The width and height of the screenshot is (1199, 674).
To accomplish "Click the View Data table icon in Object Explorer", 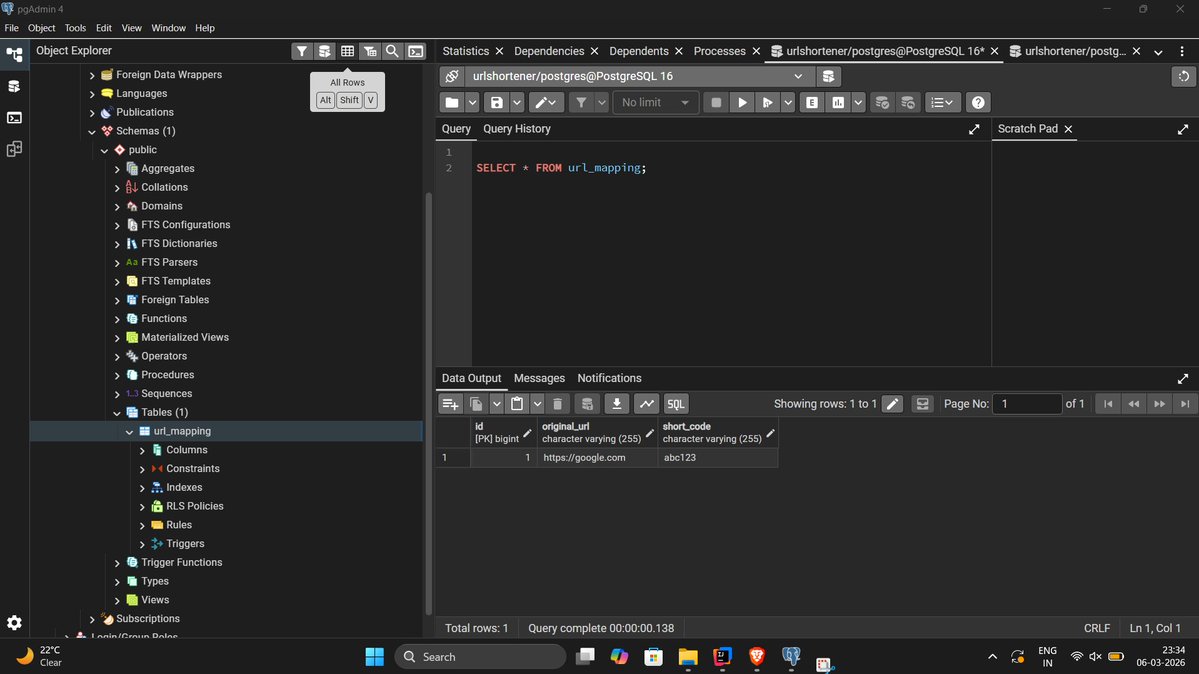I will [348, 51].
